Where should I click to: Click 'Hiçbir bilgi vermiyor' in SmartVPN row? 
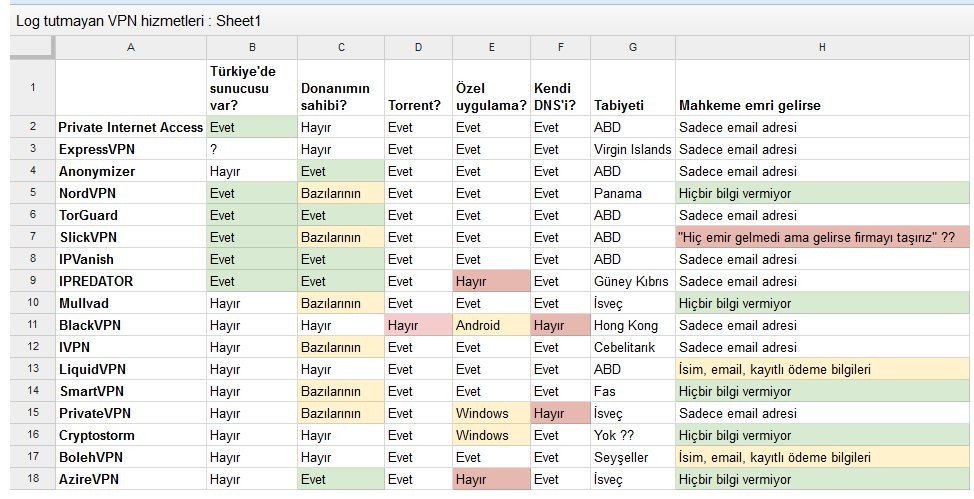tap(822, 391)
